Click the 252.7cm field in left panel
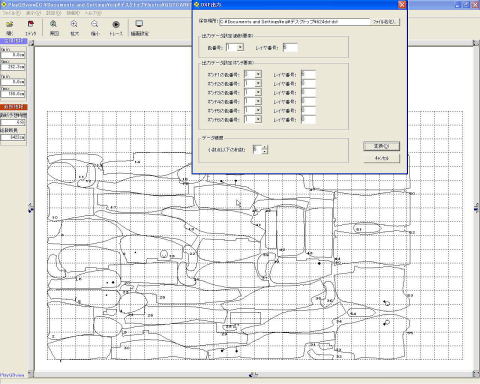The height and width of the screenshot is (384, 480). click(x=13, y=67)
